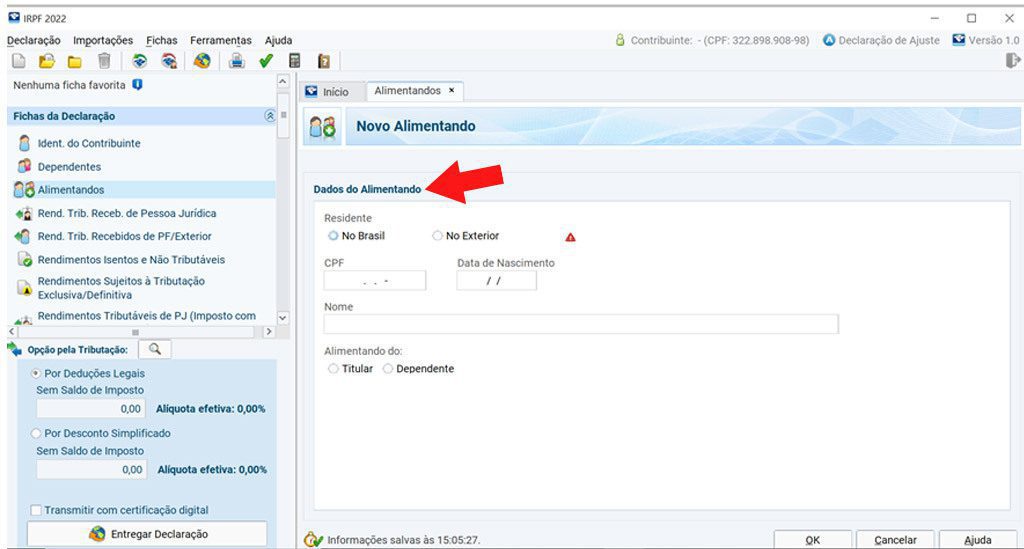Click fichas list scroll-down arrow
Screen dimensions: 1024x549
click(x=283, y=318)
